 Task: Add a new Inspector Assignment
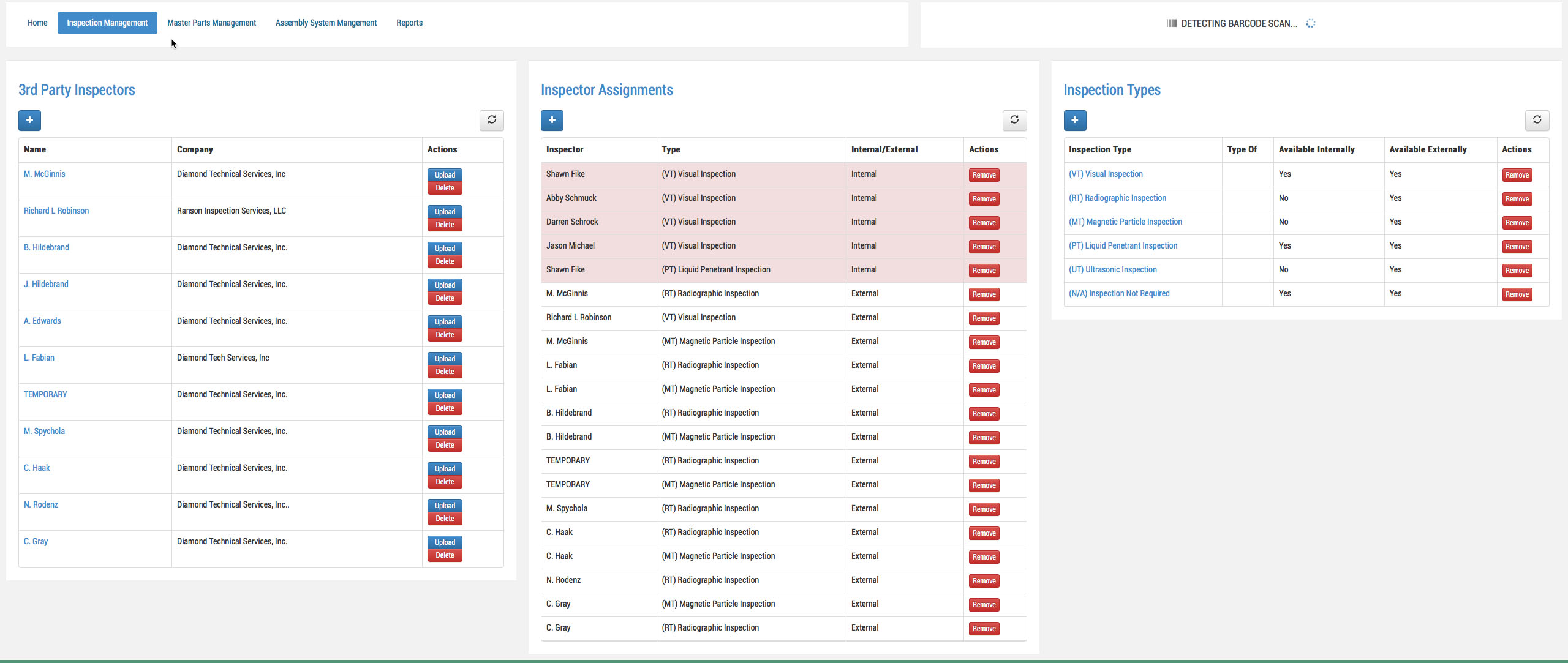552,121
